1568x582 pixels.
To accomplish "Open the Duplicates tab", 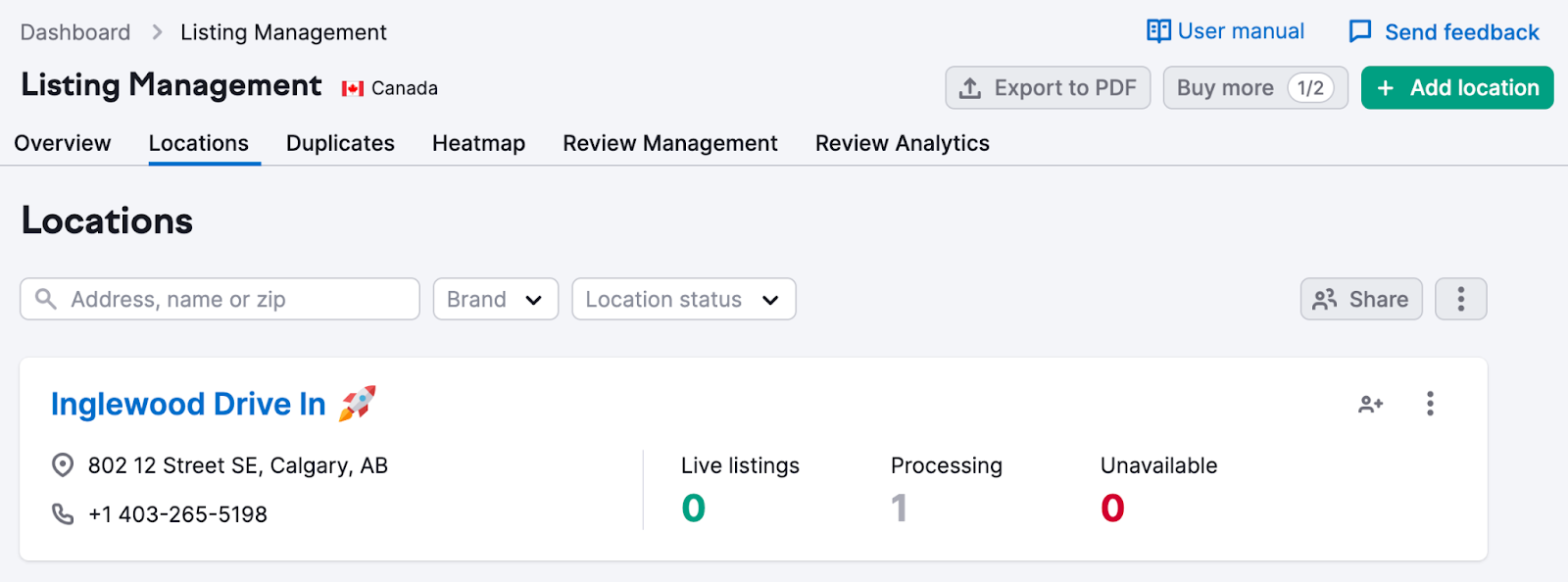I will 340,143.
